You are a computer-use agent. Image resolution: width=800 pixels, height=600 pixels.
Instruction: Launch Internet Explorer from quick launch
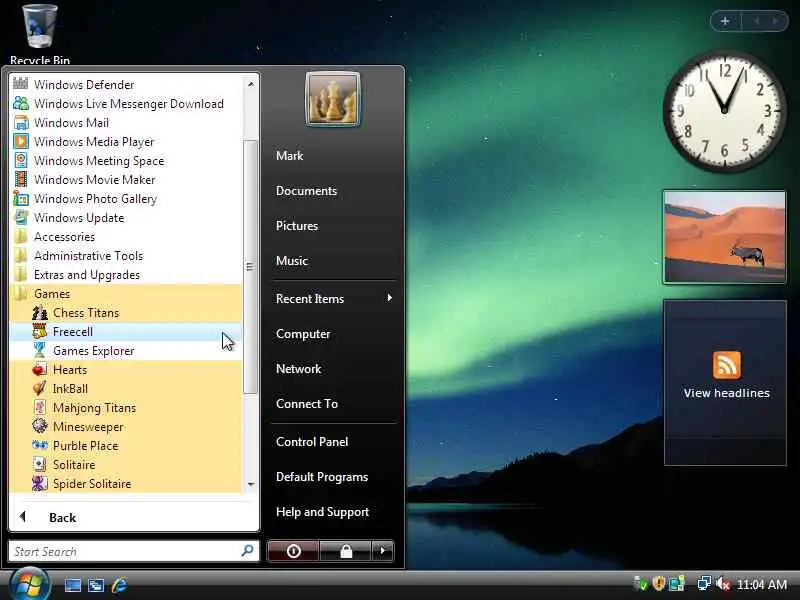point(119,585)
